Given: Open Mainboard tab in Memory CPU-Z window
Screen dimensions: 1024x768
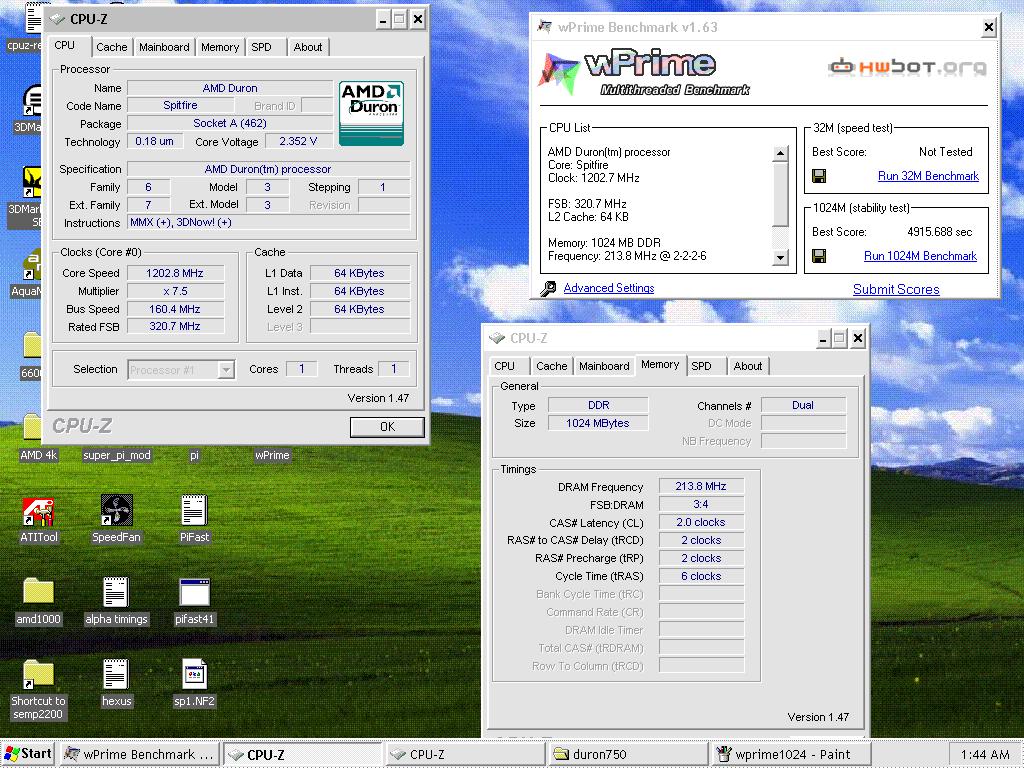Looking at the screenshot, I should (x=604, y=366).
